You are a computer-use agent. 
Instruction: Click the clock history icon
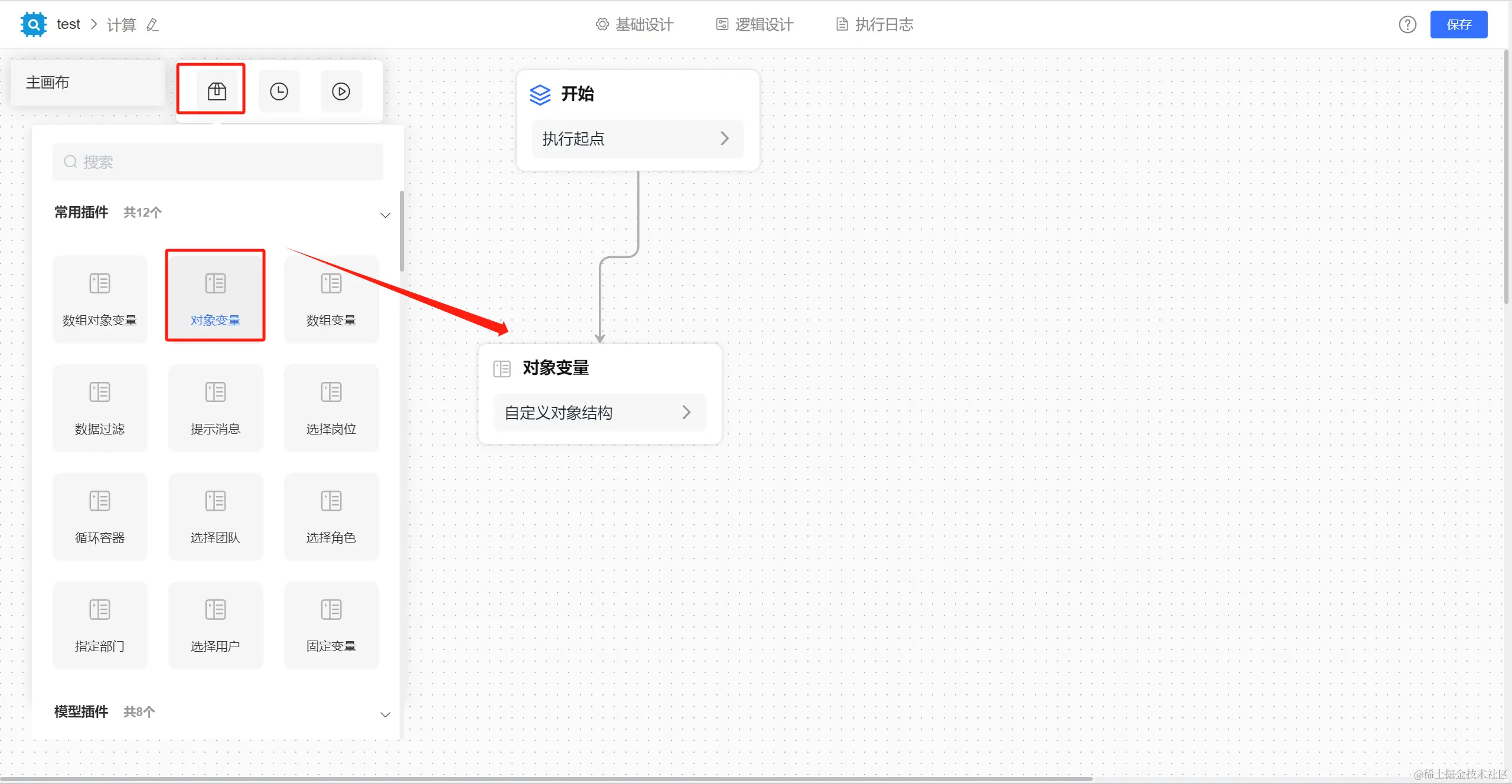click(x=279, y=91)
